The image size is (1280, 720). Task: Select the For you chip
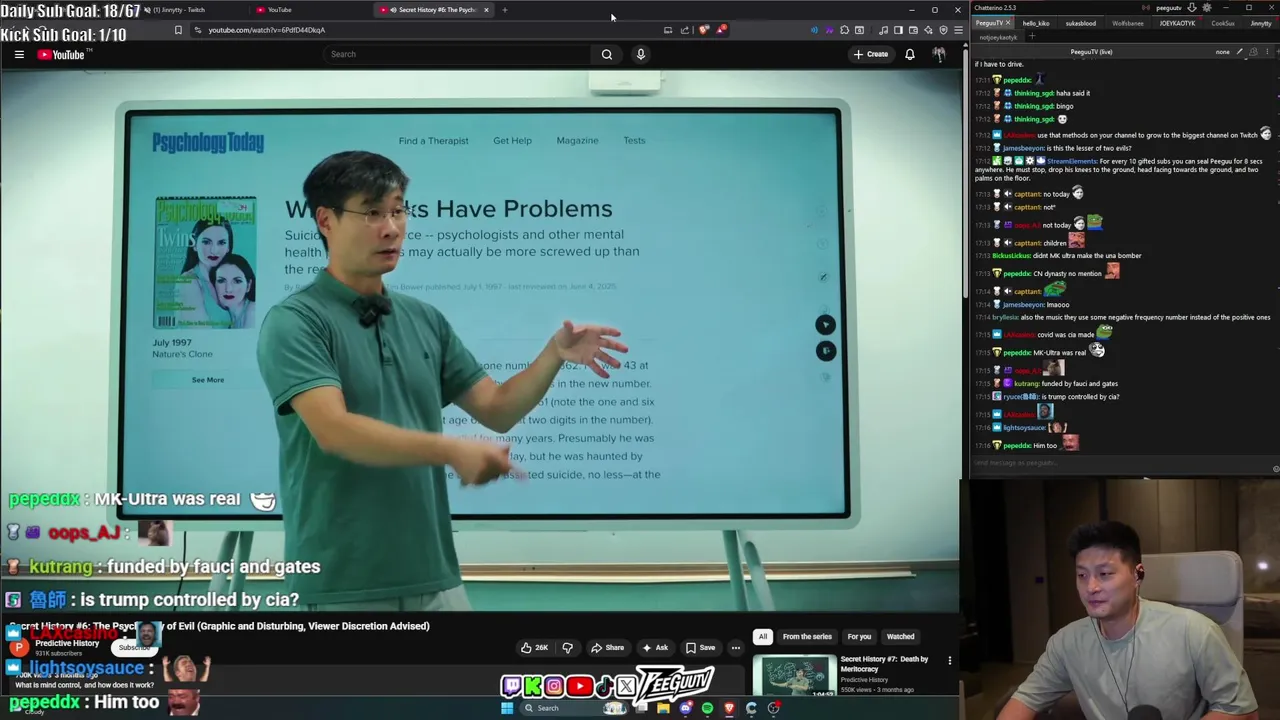point(859,636)
